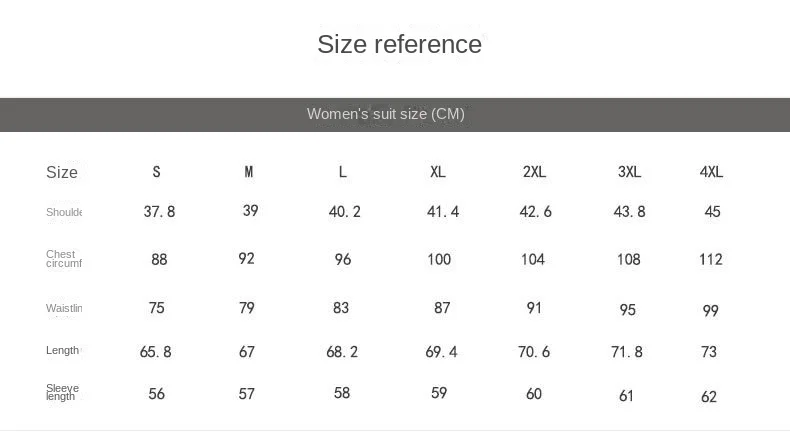
Task: Click the waistline value 91
Action: point(534,308)
